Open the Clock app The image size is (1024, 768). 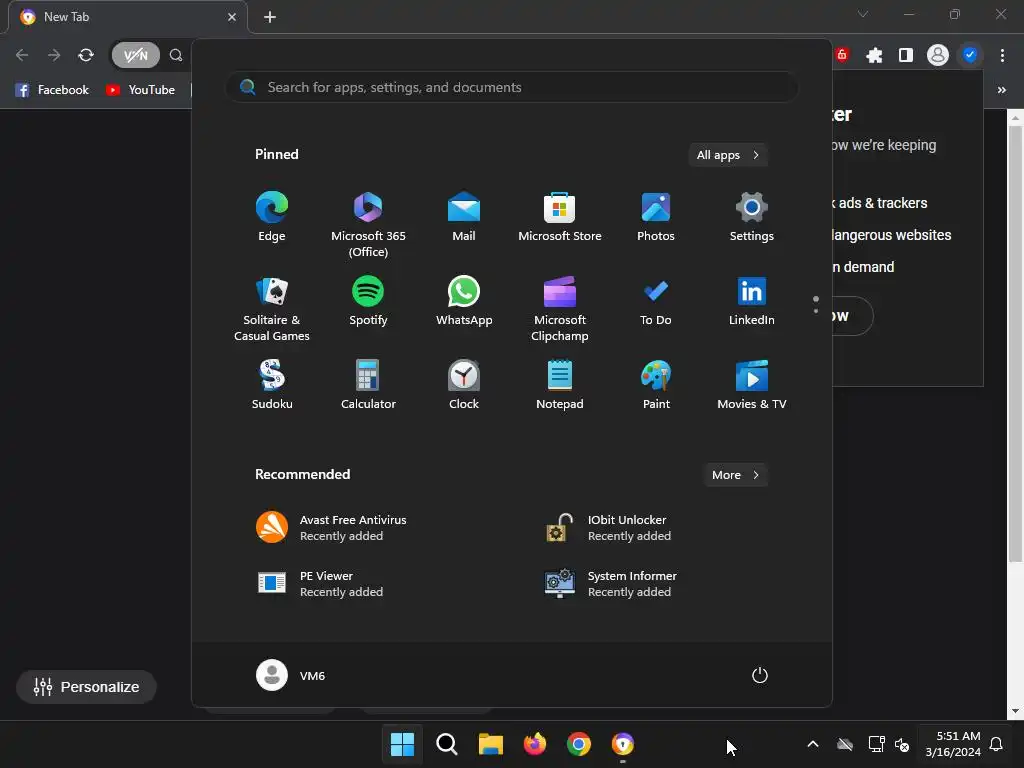[464, 385]
